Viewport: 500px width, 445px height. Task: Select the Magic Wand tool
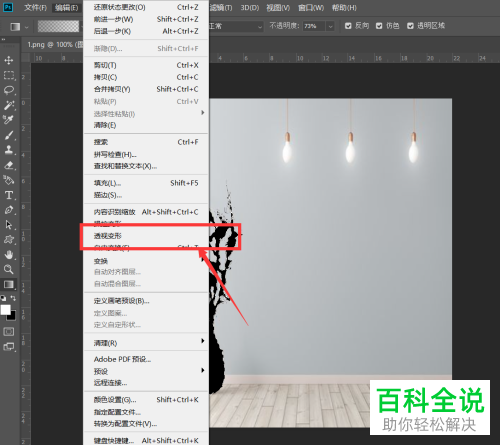(9, 105)
